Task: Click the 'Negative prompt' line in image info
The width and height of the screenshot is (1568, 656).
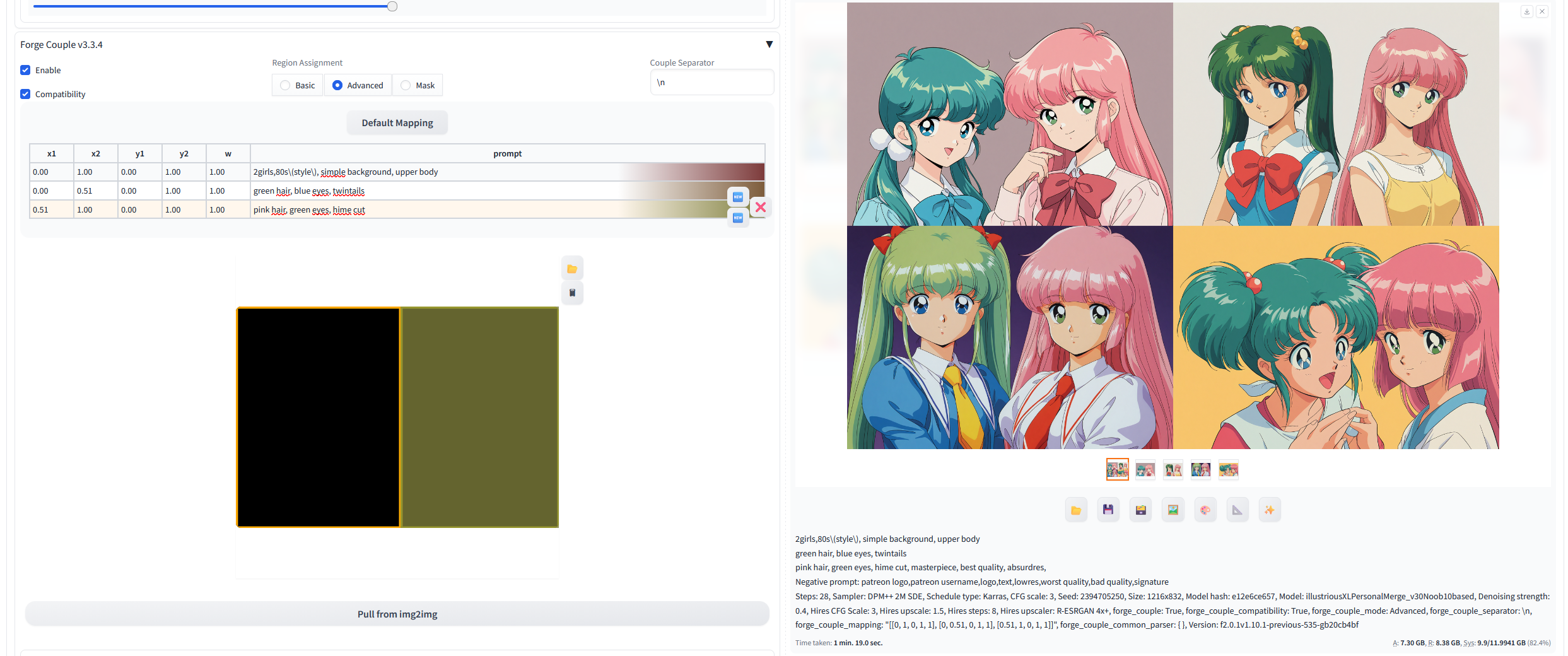Action: [x=982, y=582]
